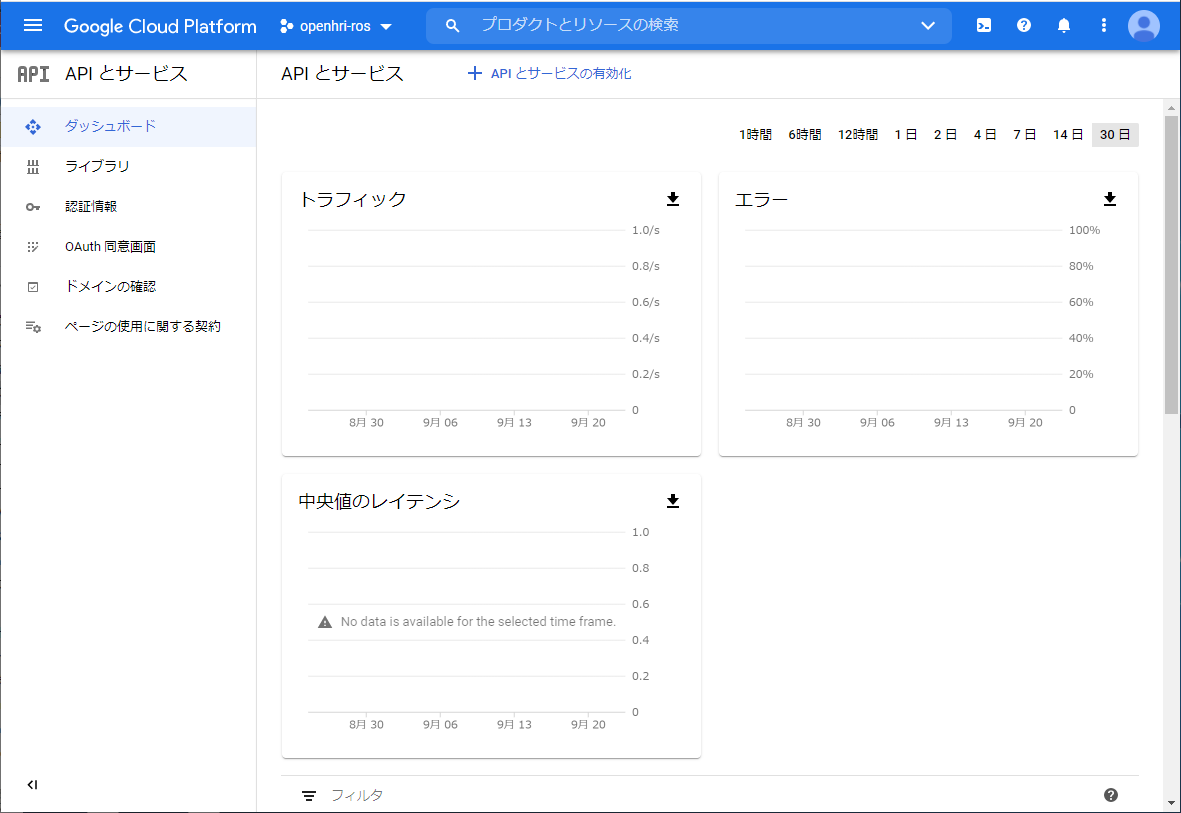Download the トラフィック chart data
This screenshot has width=1181, height=813.
pos(673,199)
